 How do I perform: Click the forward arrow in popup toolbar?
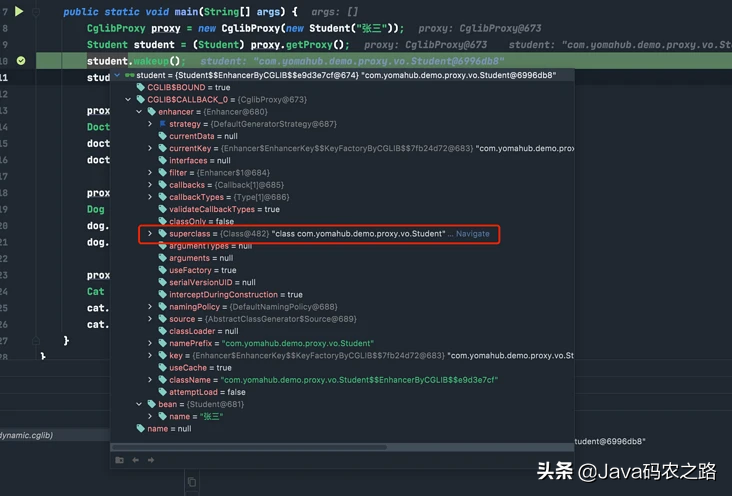pos(151,460)
